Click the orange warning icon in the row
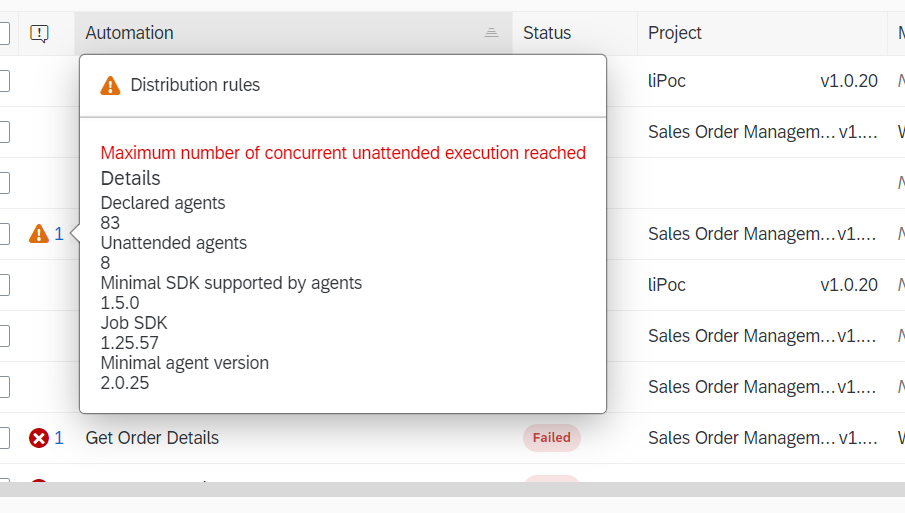The height and width of the screenshot is (513, 905). 39,234
